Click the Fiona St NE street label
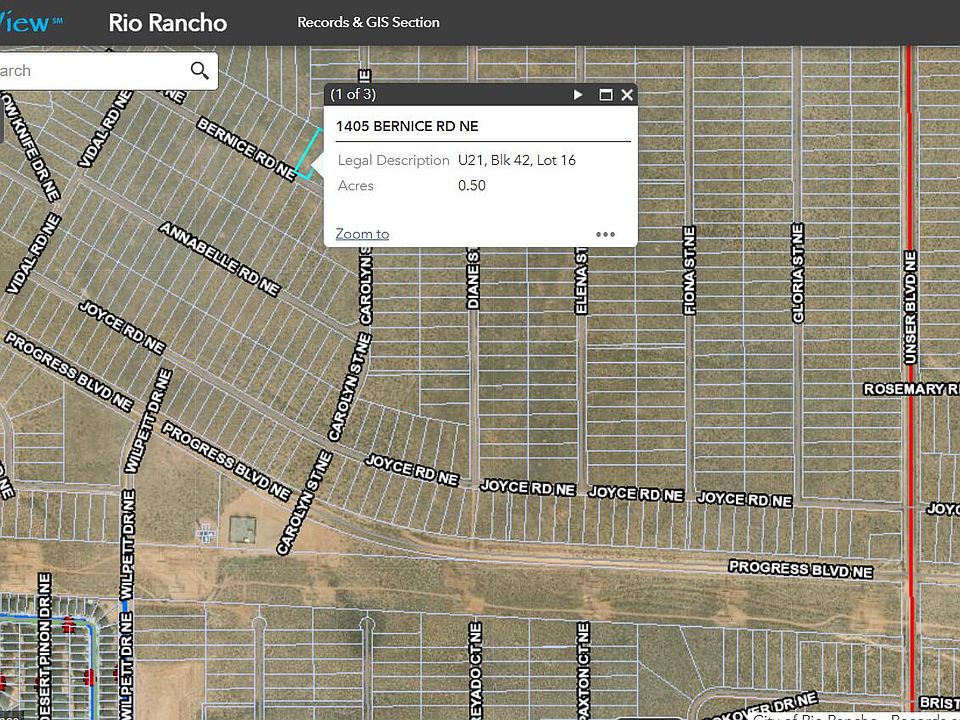Image resolution: width=960 pixels, height=720 pixels. coord(689,270)
